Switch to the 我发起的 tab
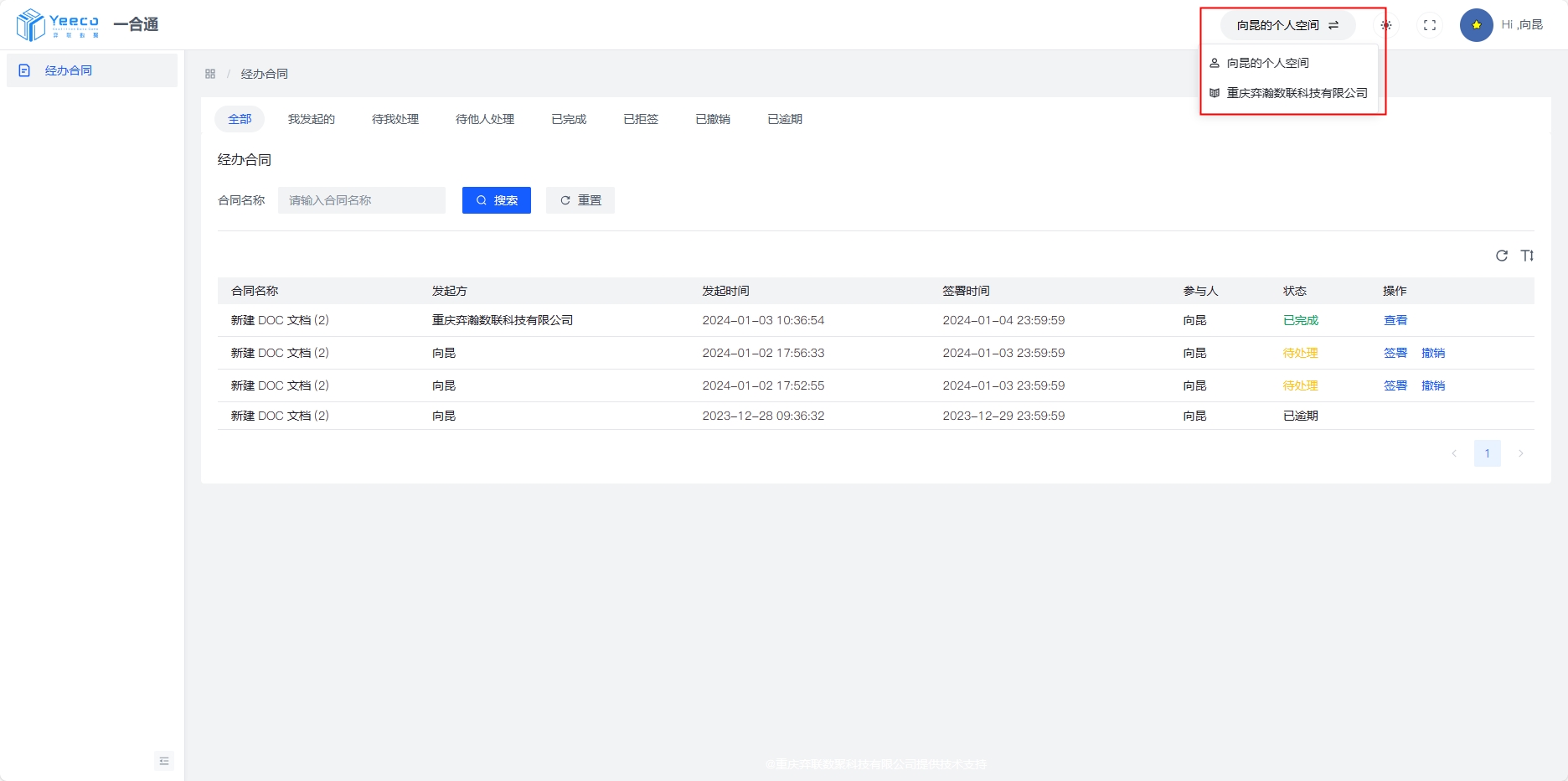The image size is (1568, 781). coord(312,119)
